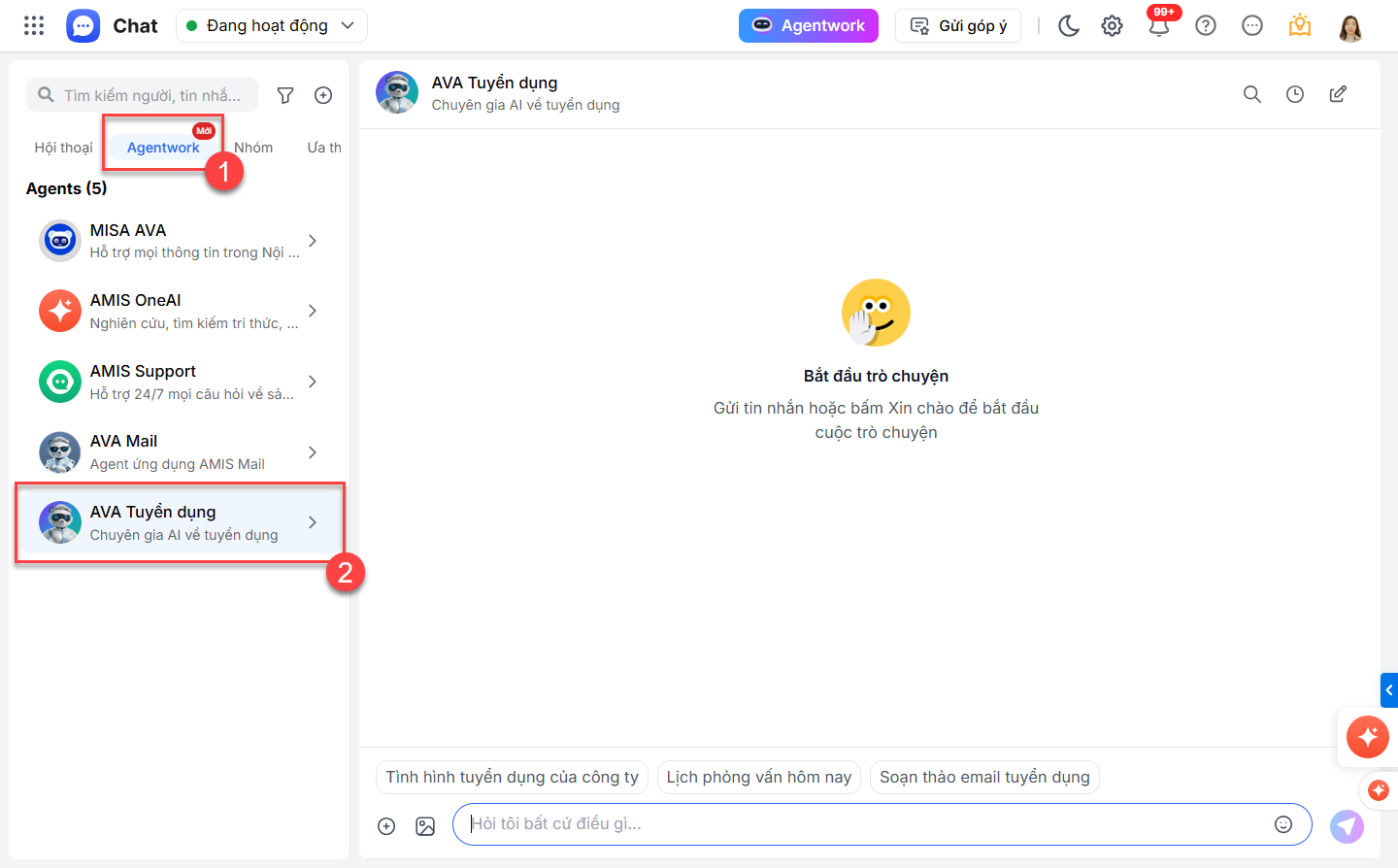Image resolution: width=1398 pixels, height=868 pixels.
Task: Open notifications bell with 99+ badge
Action: (x=1159, y=24)
